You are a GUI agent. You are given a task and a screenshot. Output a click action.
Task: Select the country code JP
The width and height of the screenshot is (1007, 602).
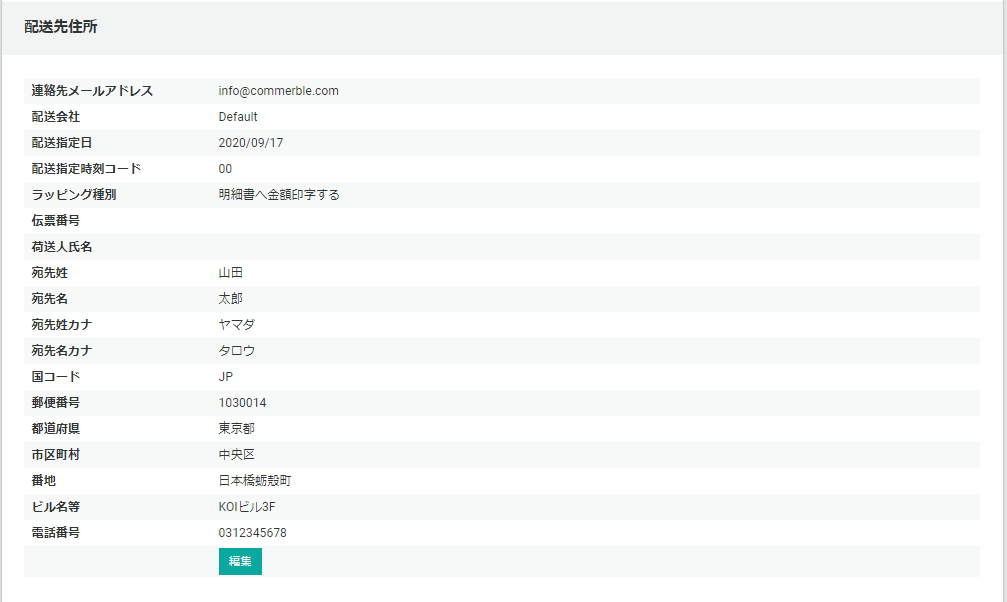(x=225, y=376)
